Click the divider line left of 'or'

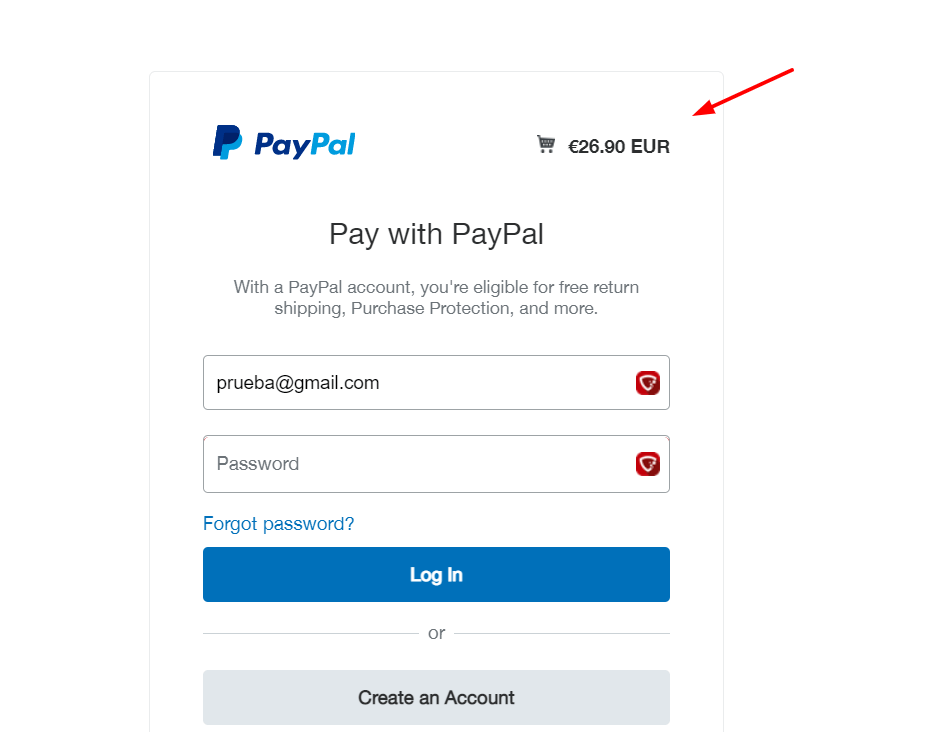[x=310, y=634]
